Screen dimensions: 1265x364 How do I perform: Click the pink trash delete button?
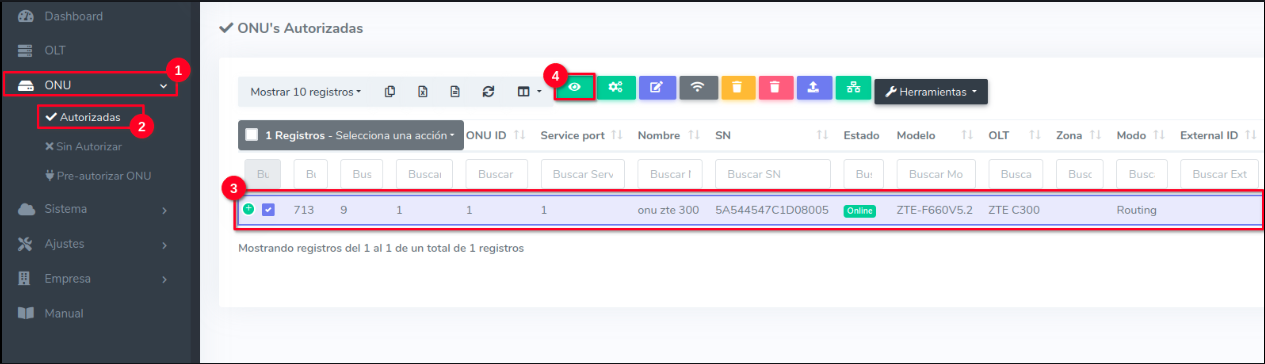click(x=775, y=87)
